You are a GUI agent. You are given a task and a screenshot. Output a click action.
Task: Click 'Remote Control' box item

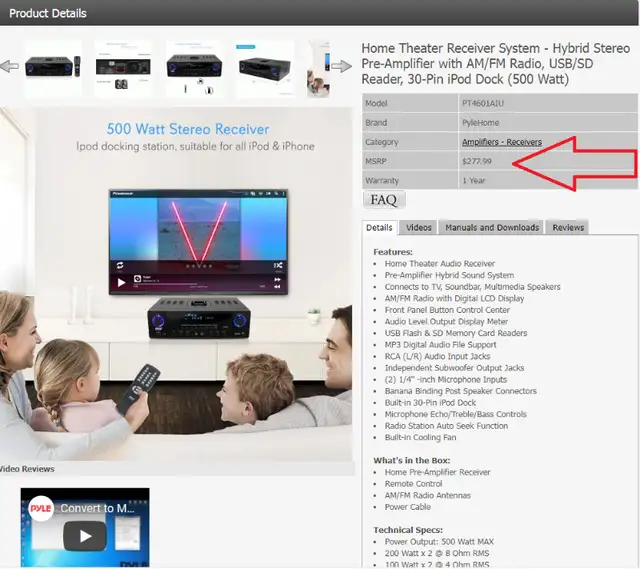(x=413, y=484)
